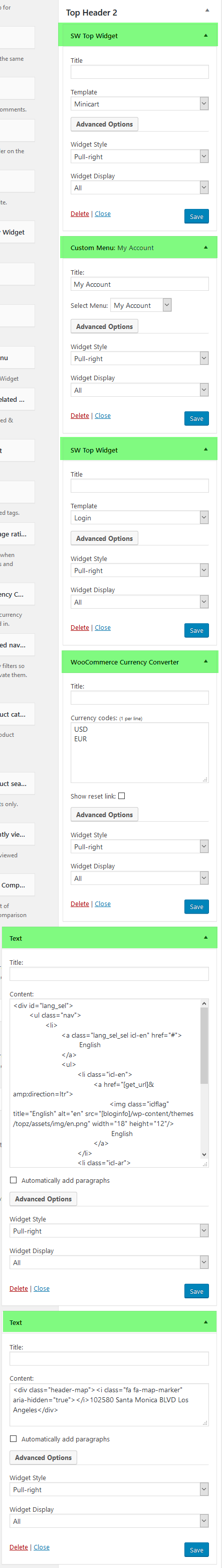Collapse the Top Header 2 panel arrow
The height and width of the screenshot is (1568, 222).
[x=207, y=11]
